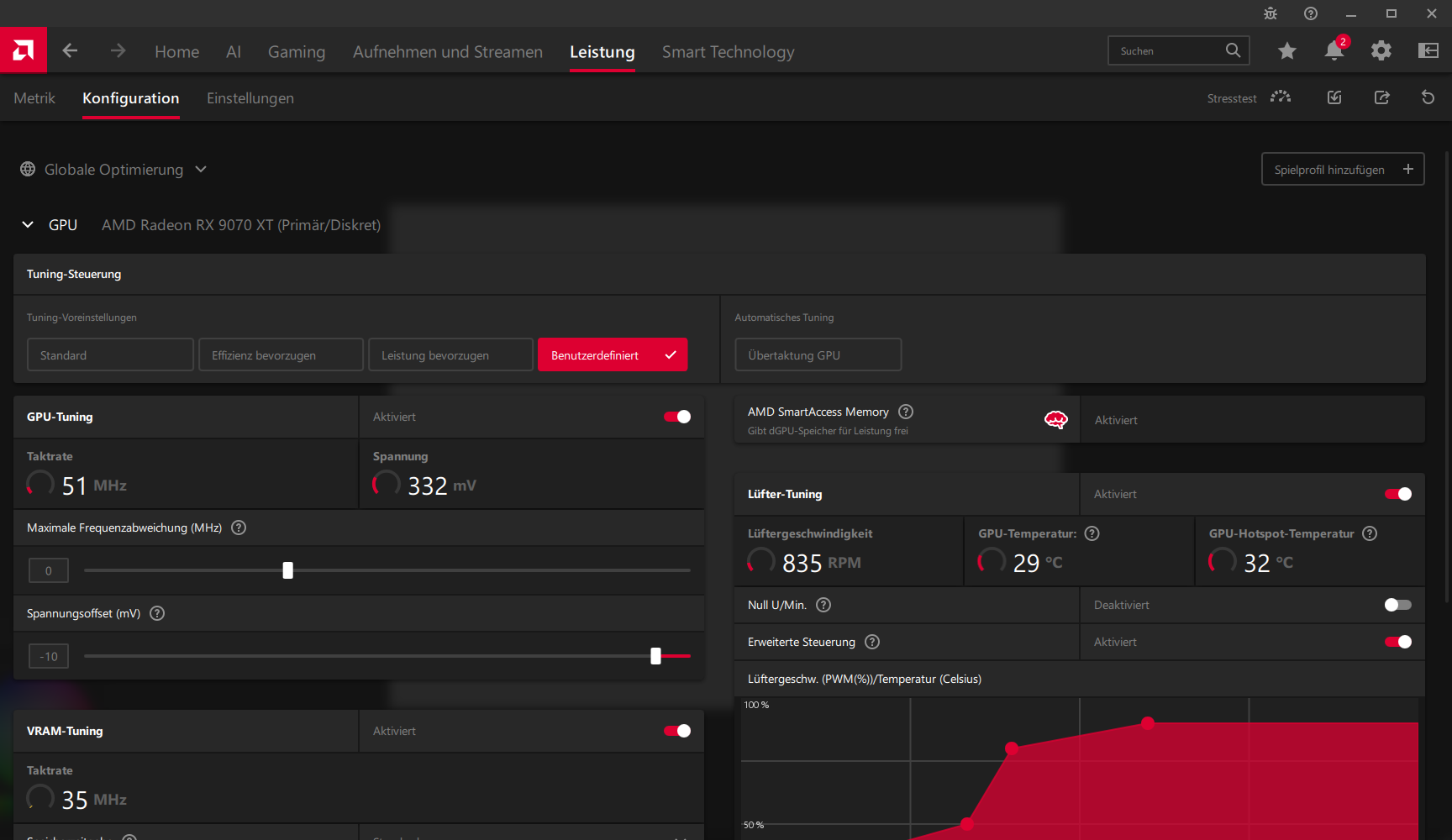Open Aufnehmen und Streamen tab
The image size is (1452, 840).
(448, 51)
